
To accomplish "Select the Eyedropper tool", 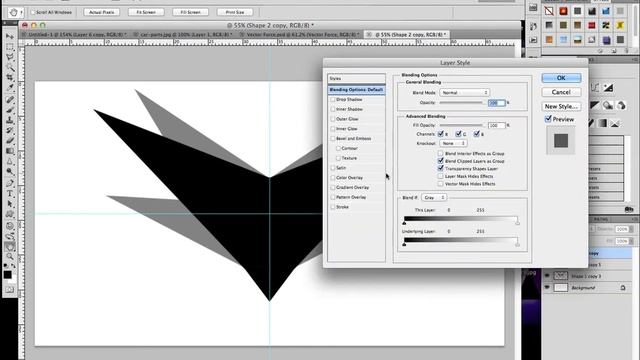I will pos(10,87).
